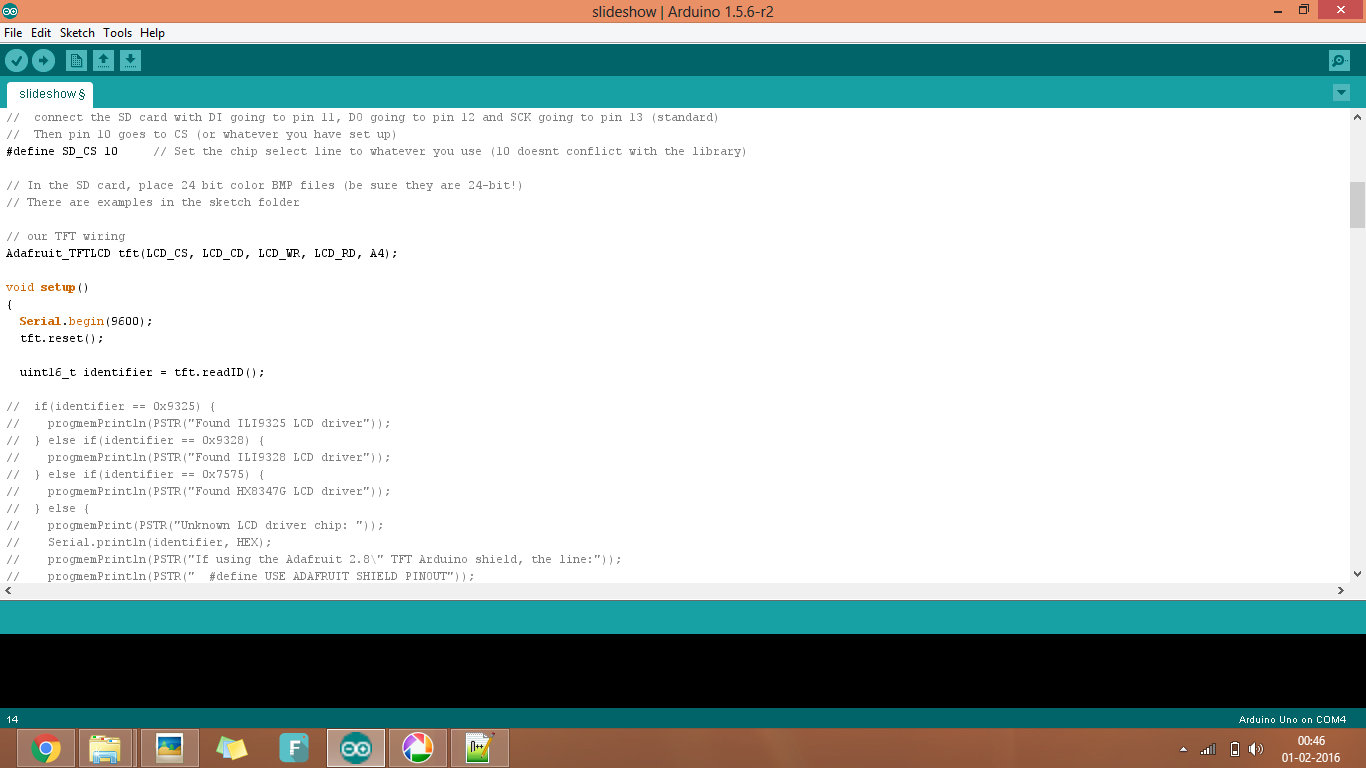Open the teal F app in taskbar
Image resolution: width=1366 pixels, height=768 pixels.
pyautogui.click(x=294, y=748)
